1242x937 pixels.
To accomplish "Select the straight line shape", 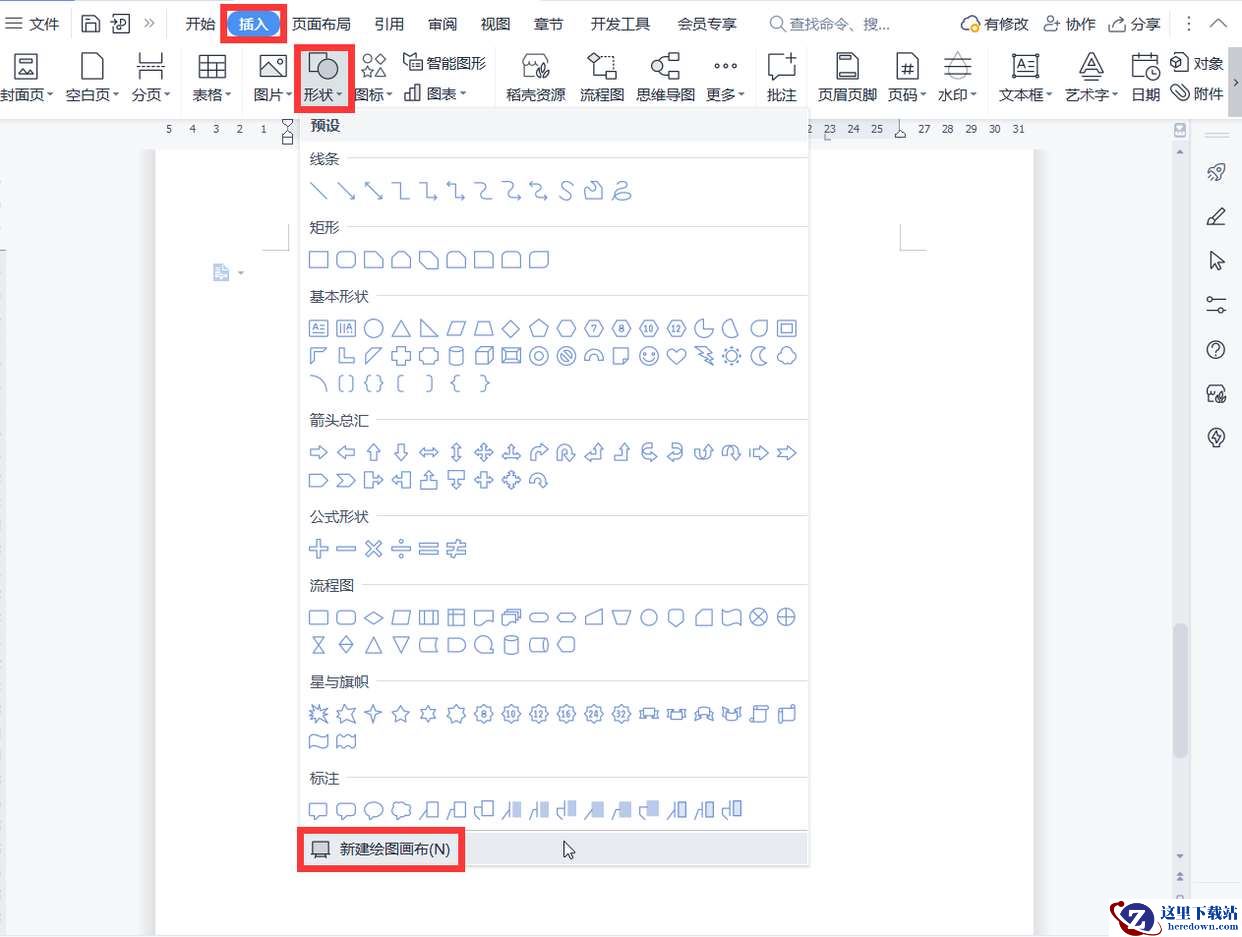I will (x=319, y=191).
